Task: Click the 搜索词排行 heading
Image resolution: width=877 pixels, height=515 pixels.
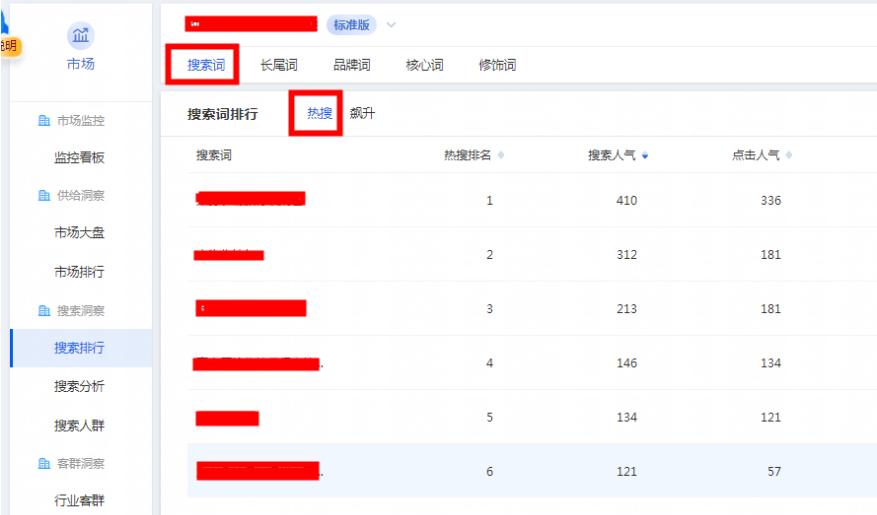Action: click(x=223, y=114)
